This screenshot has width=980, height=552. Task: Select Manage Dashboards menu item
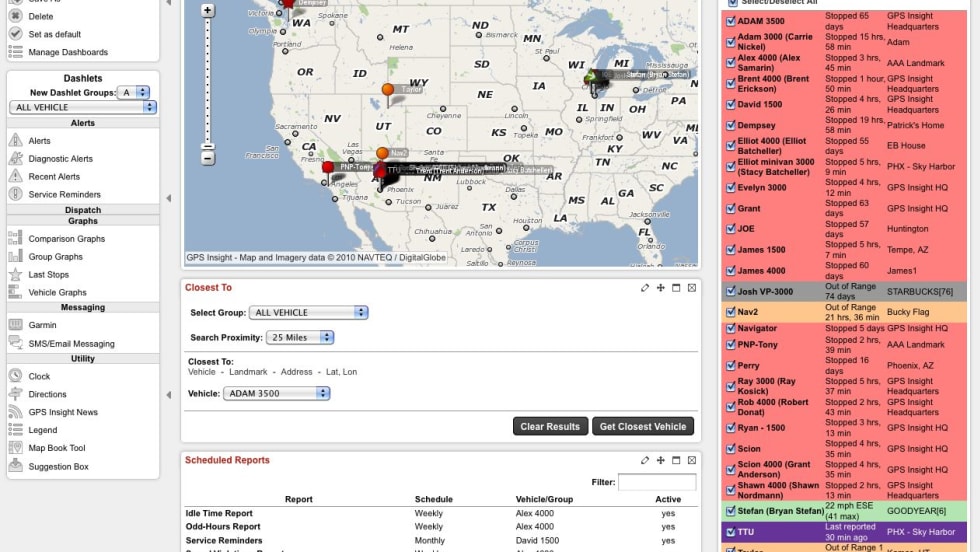point(68,52)
